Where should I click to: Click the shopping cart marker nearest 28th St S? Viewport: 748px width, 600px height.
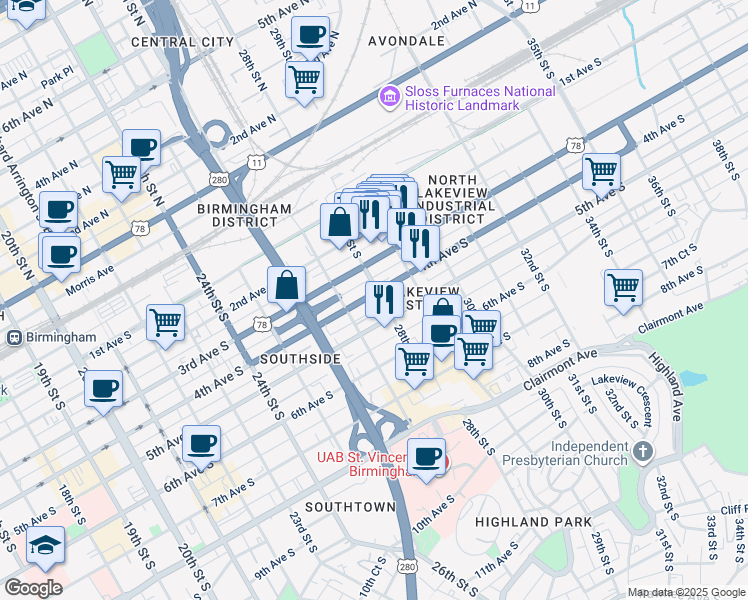coord(415,363)
